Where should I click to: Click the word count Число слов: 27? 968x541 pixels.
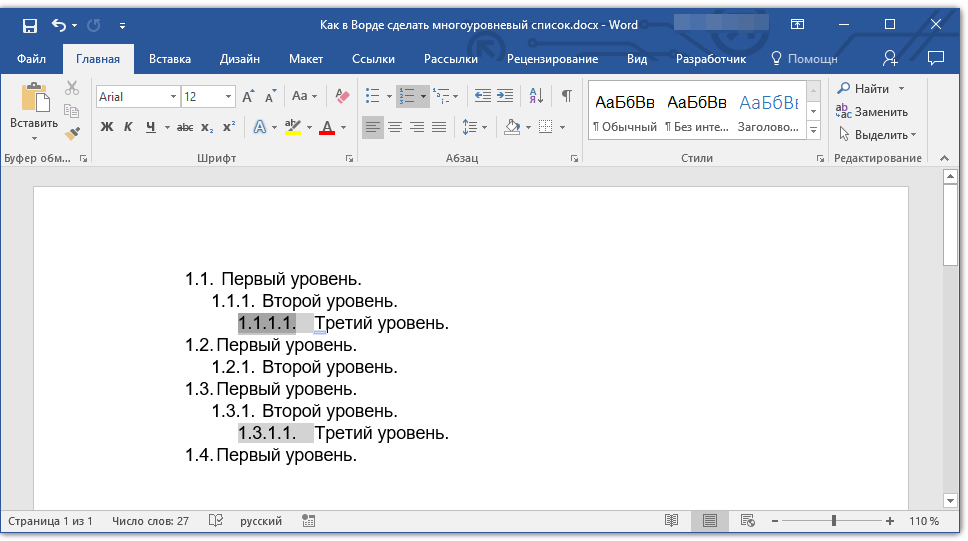[150, 521]
